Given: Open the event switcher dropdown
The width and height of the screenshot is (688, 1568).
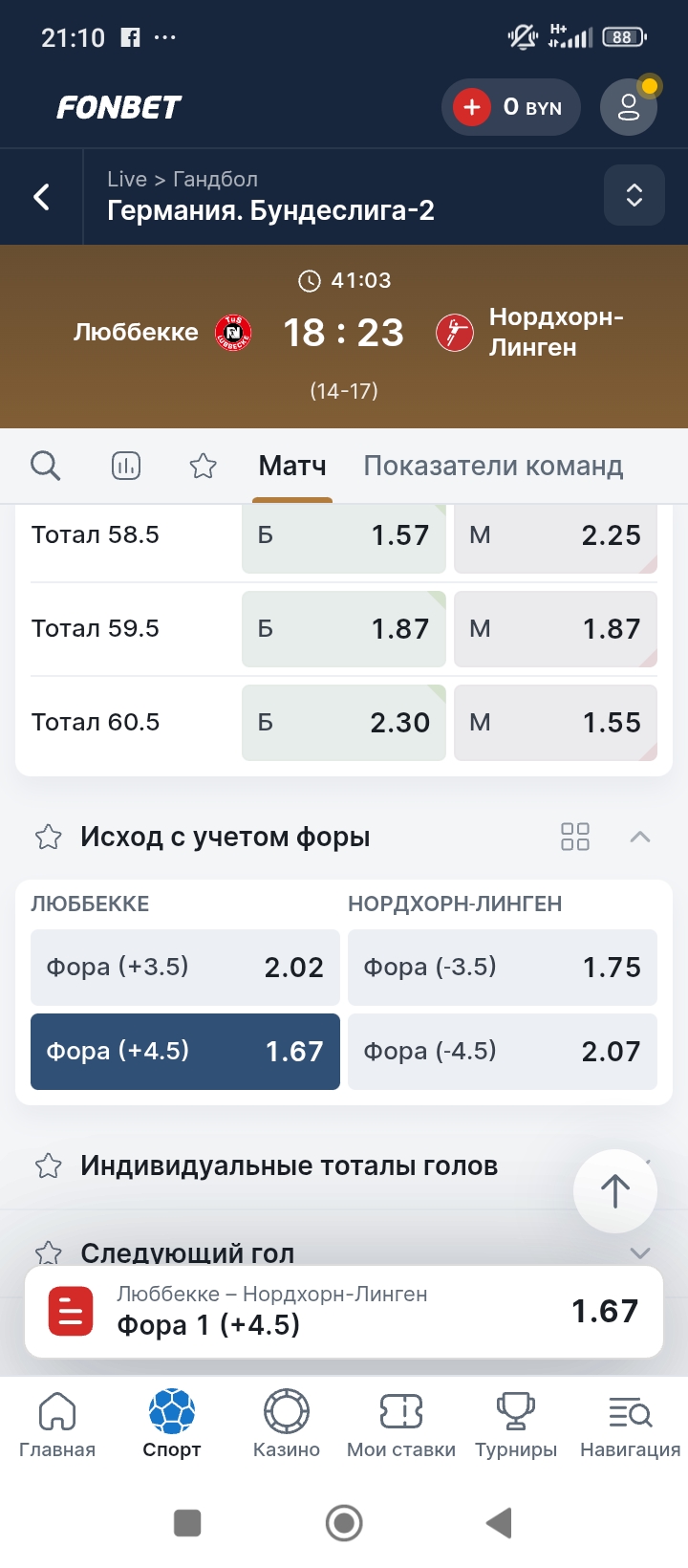Looking at the screenshot, I should (x=634, y=195).
